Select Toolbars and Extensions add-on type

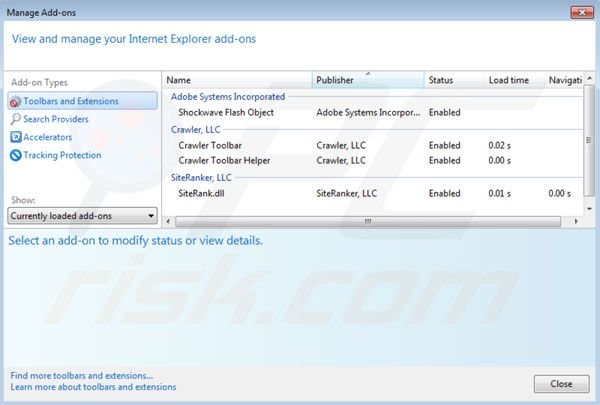click(82, 101)
